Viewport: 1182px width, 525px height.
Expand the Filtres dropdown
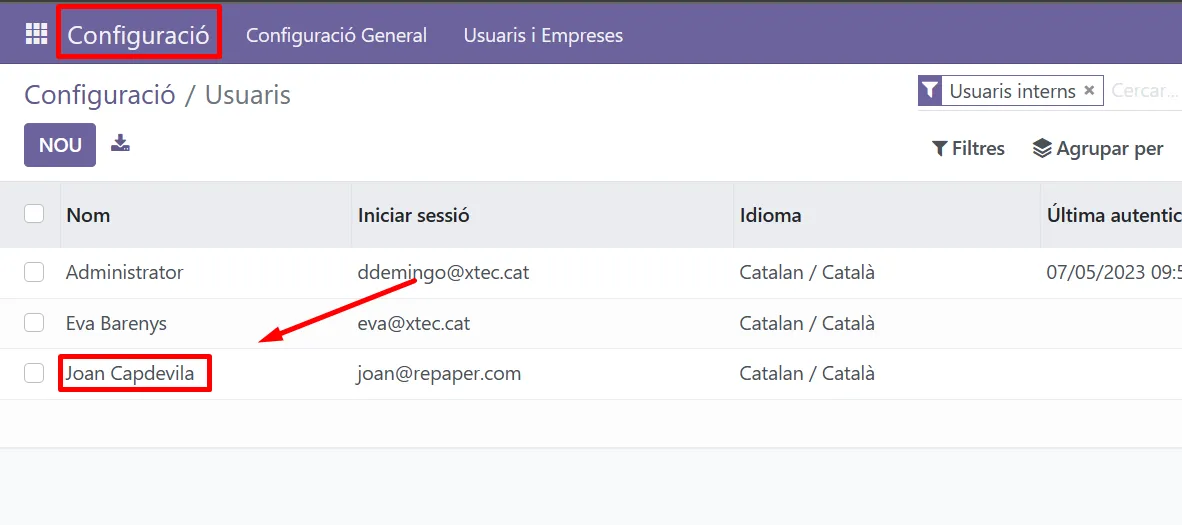968,148
